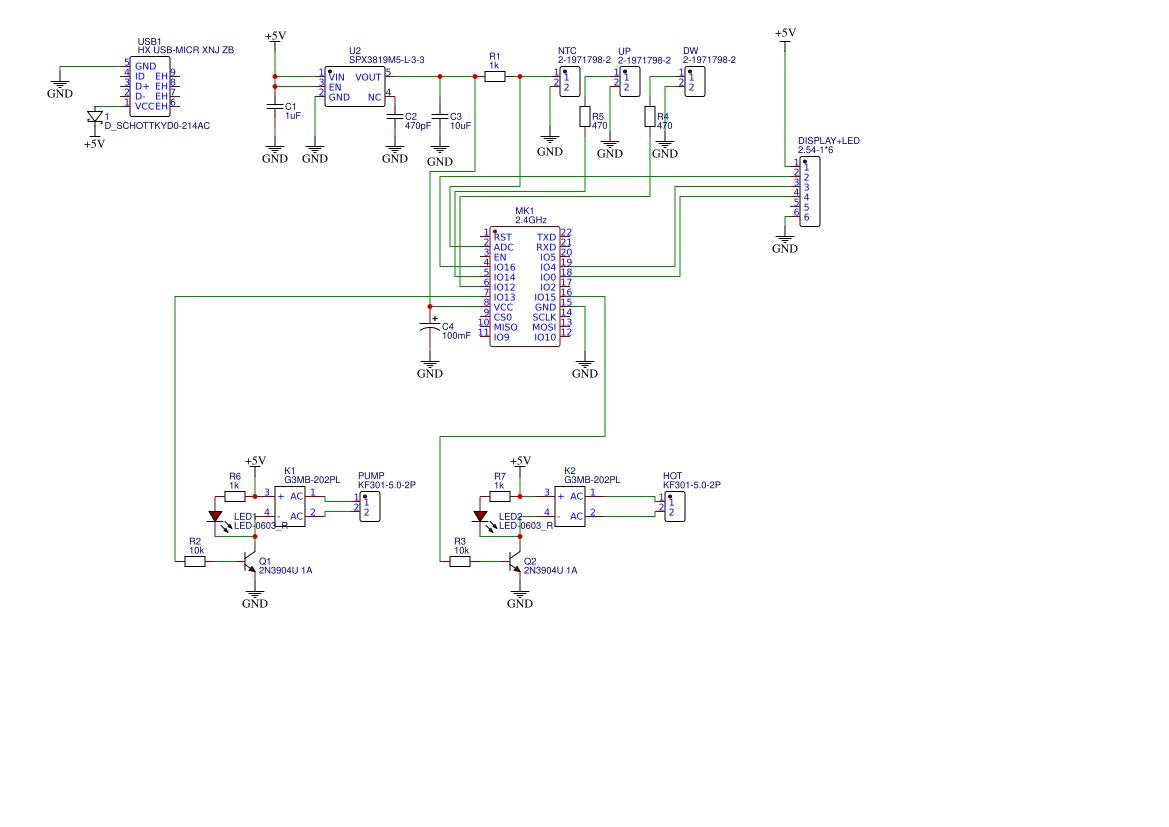Select the R7 1k resistor symbol
This screenshot has width=1169, height=827.
tap(500, 497)
